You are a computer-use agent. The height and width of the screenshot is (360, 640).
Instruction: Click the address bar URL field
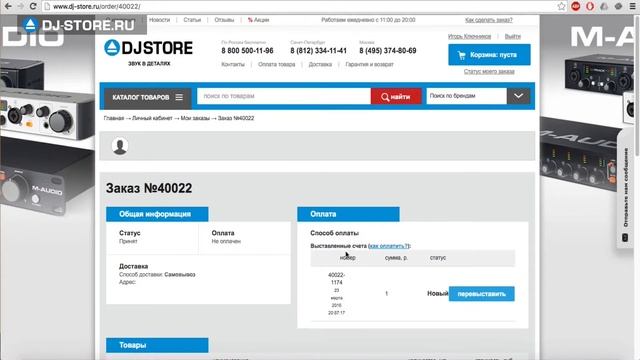click(300, 7)
